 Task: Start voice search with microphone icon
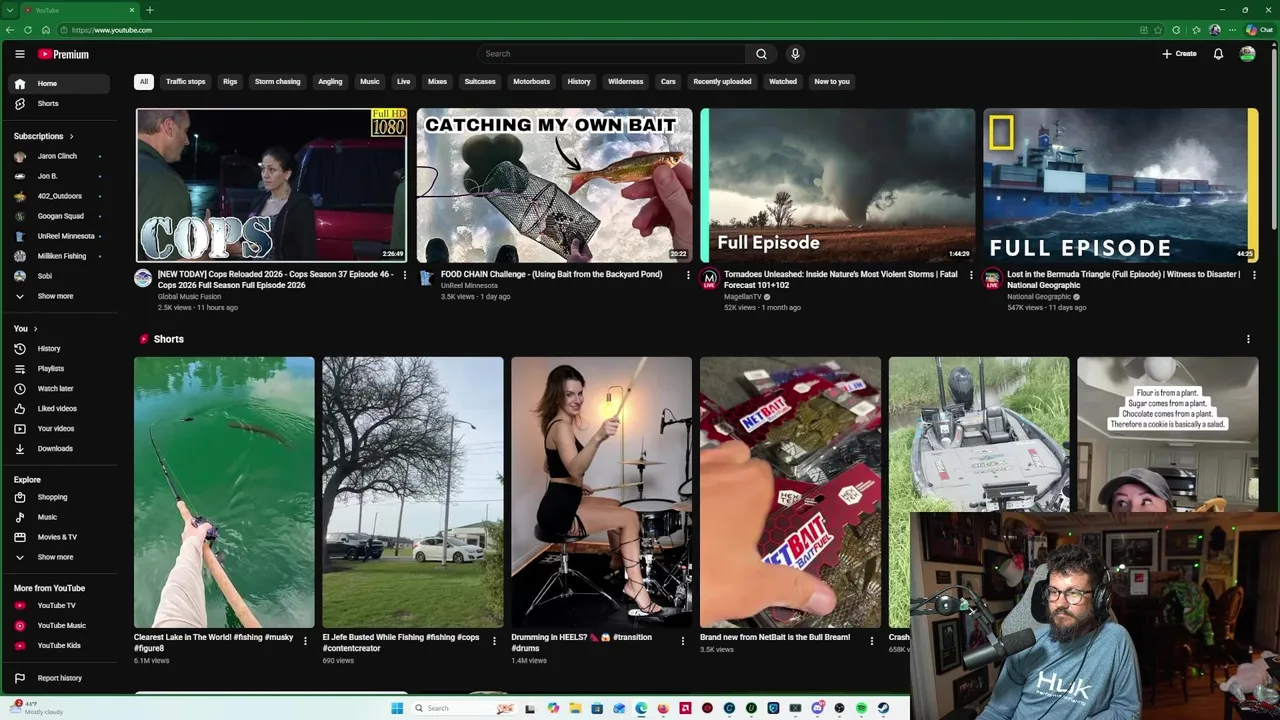point(795,54)
